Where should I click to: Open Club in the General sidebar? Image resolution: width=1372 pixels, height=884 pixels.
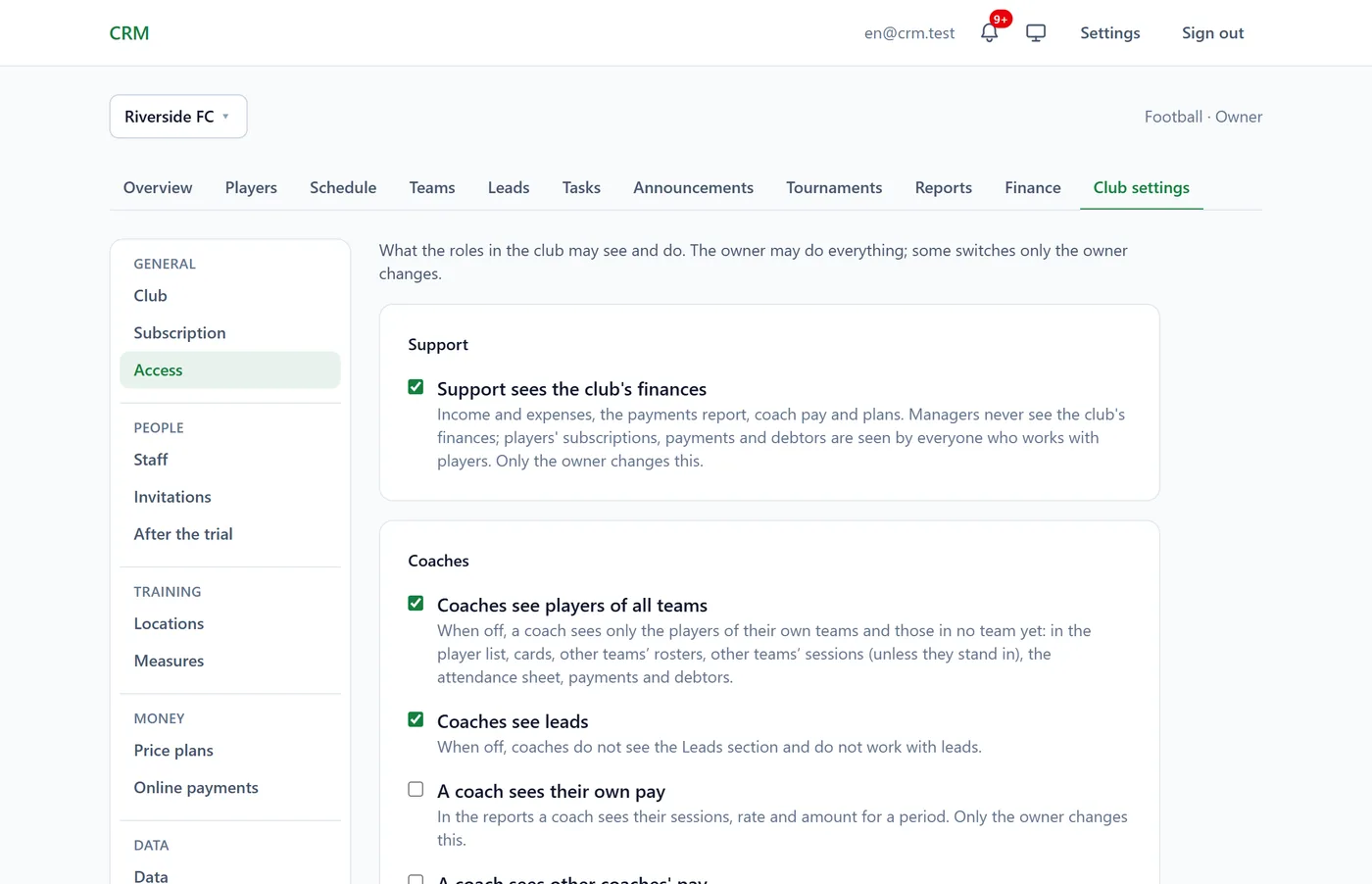230,296
